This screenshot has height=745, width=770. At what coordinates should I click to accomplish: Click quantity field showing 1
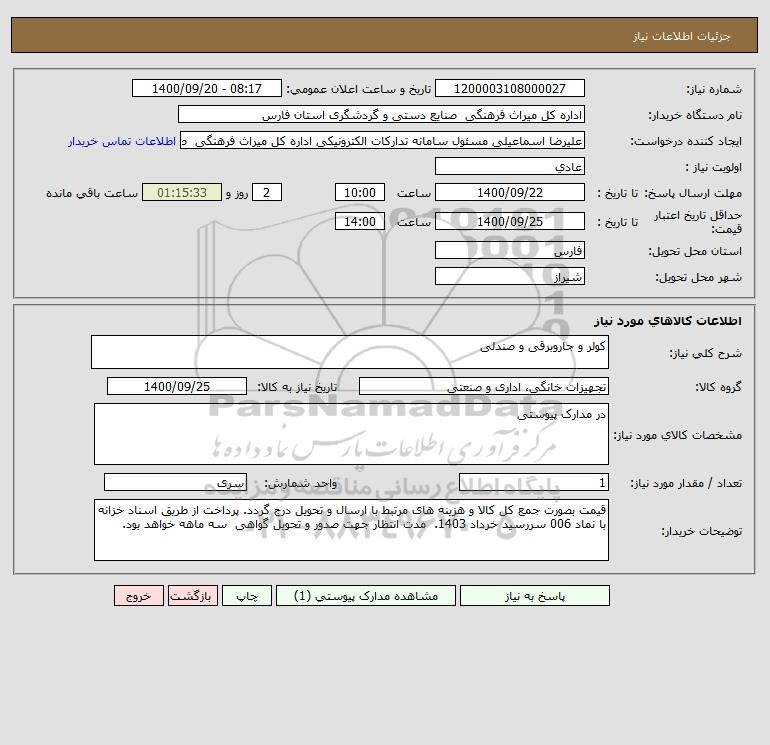[534, 483]
